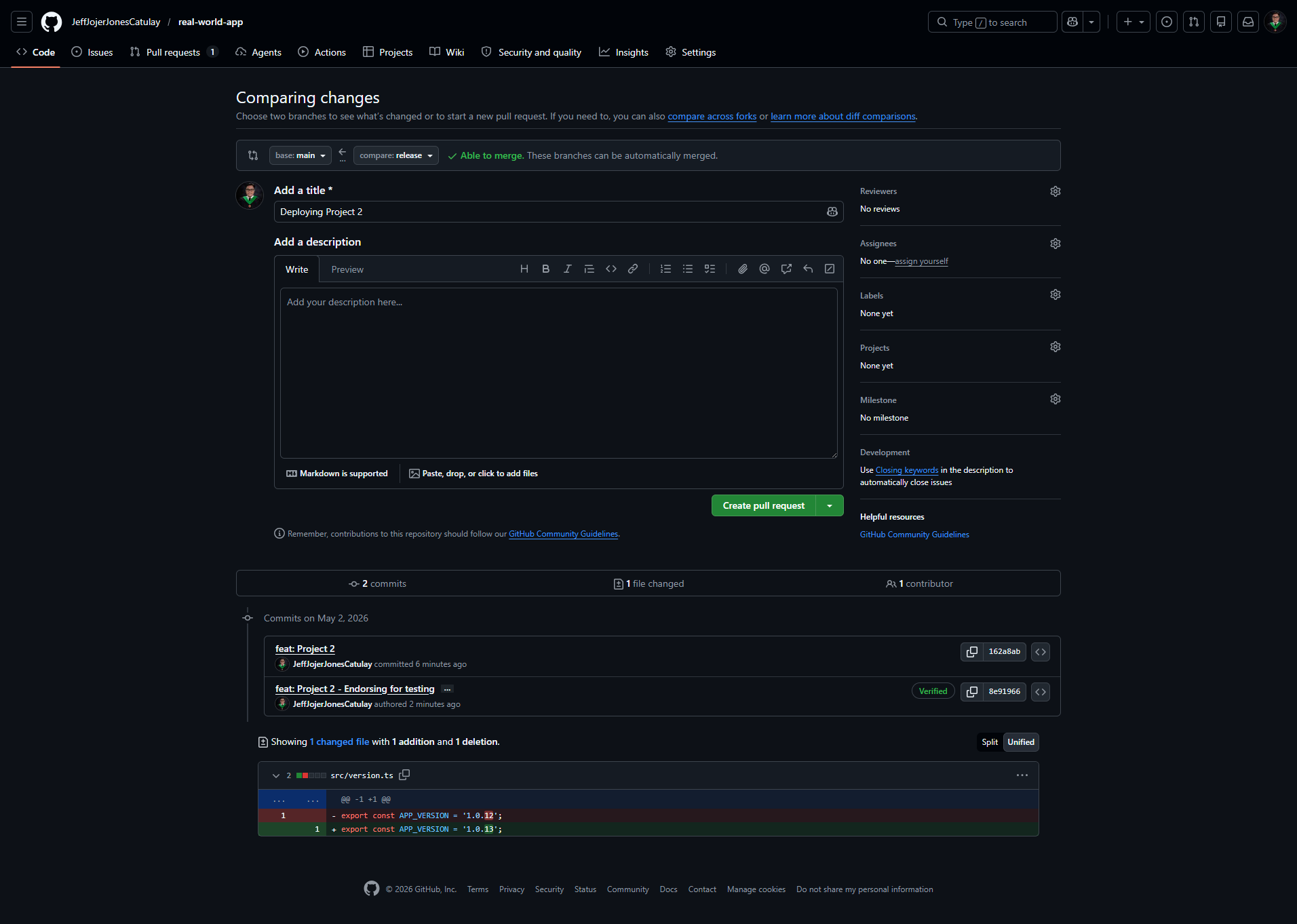Insert saved reply using arrow icon
The height and width of the screenshot is (924, 1297).
[x=808, y=269]
